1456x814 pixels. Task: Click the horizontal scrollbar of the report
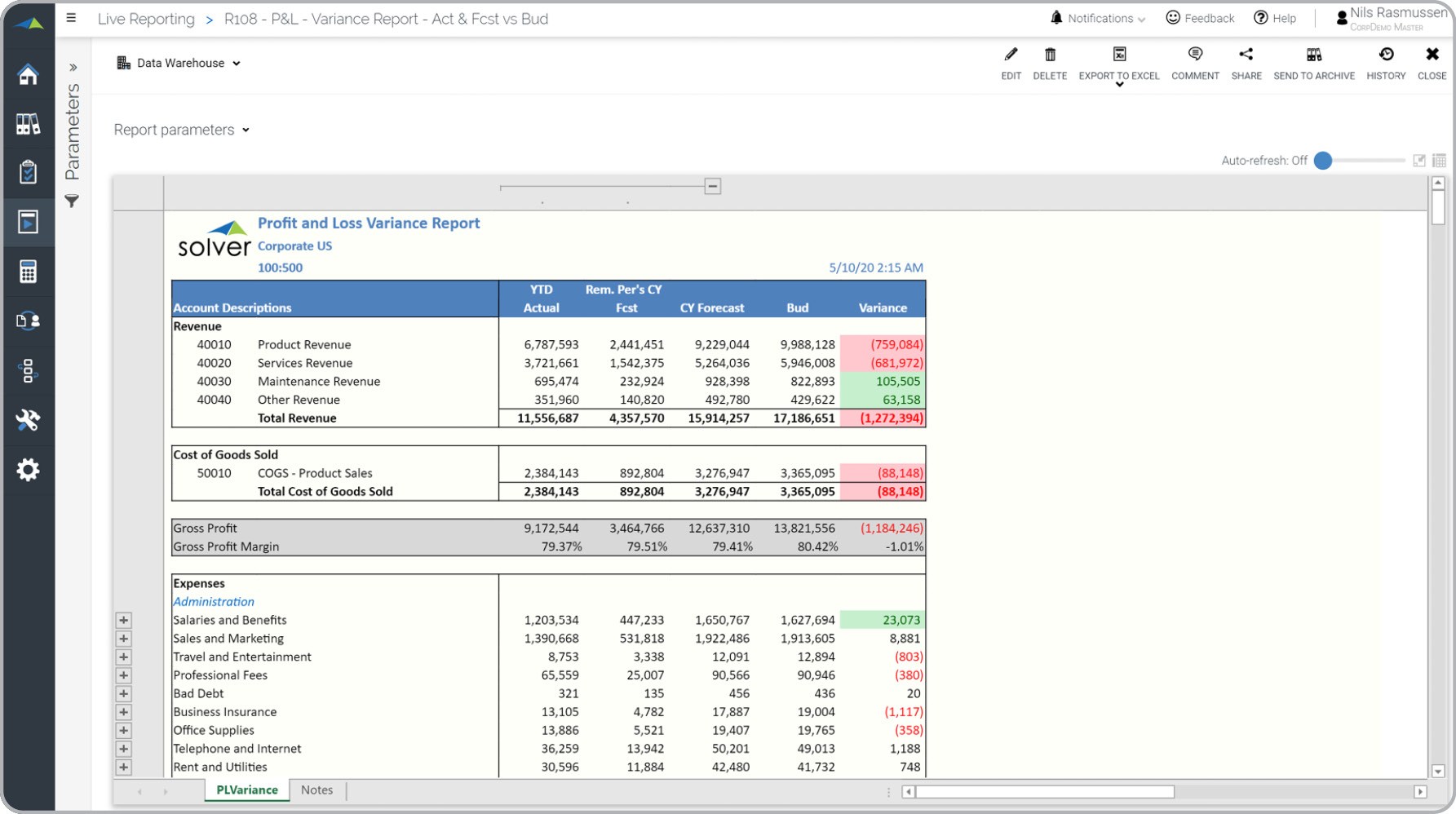(1044, 792)
